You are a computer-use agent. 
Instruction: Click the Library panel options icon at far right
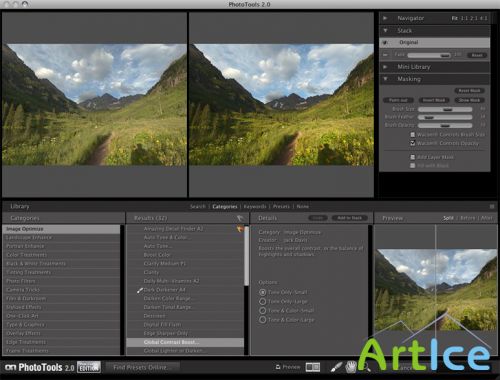click(492, 206)
